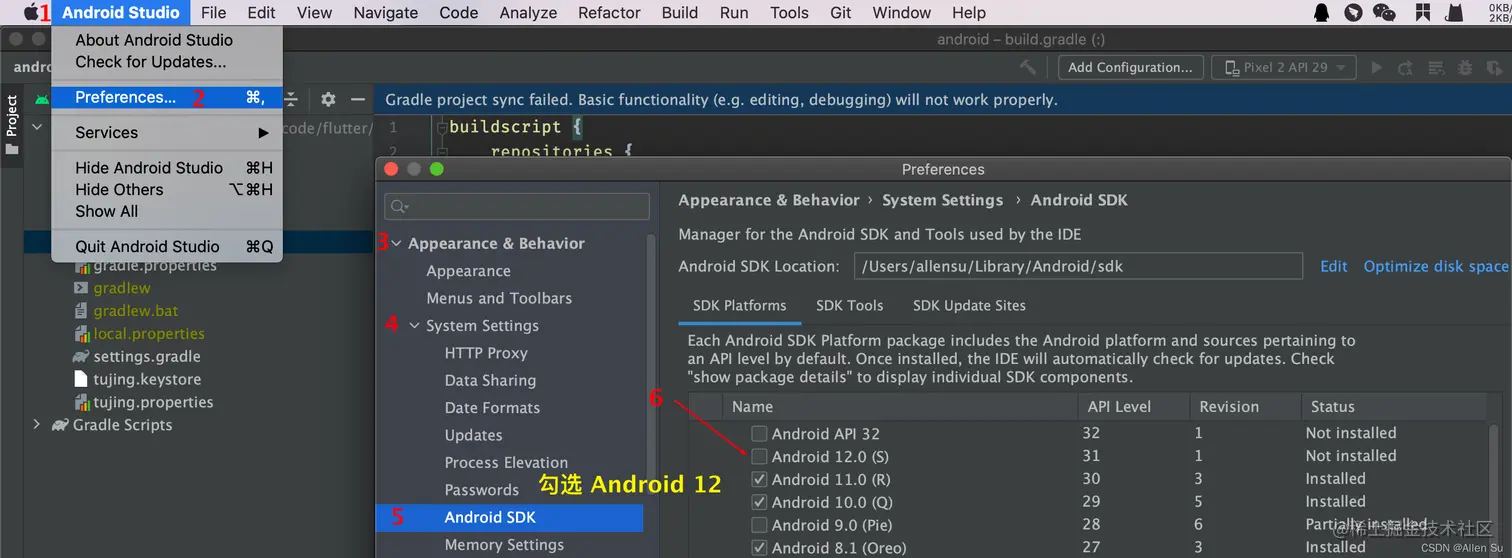
Task: Click the Debug app bug icon
Action: (1465, 67)
